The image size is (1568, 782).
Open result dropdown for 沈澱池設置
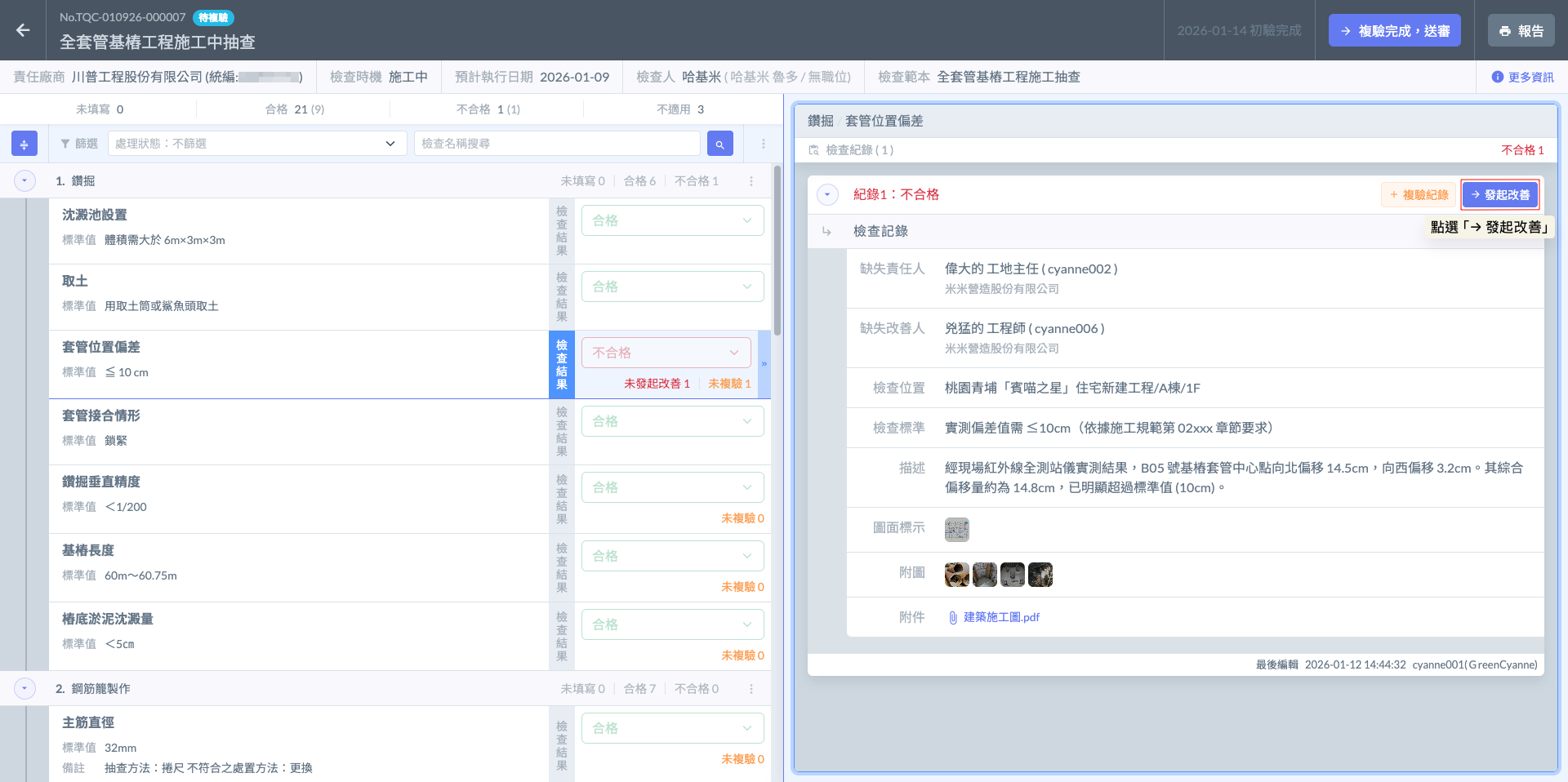click(x=672, y=220)
